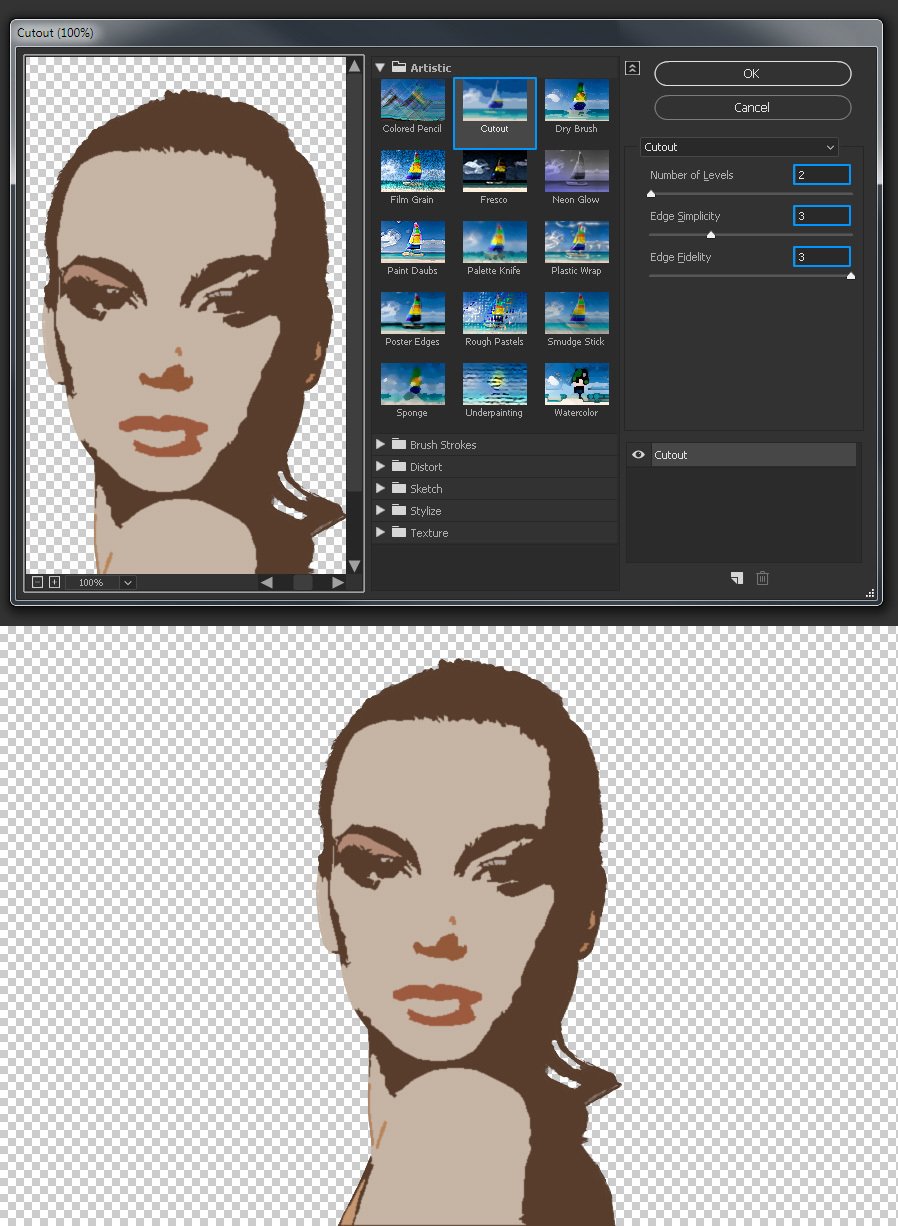Collapse the filter gallery thumbnails panel
Screen dimensions: 898x1226
click(x=632, y=68)
